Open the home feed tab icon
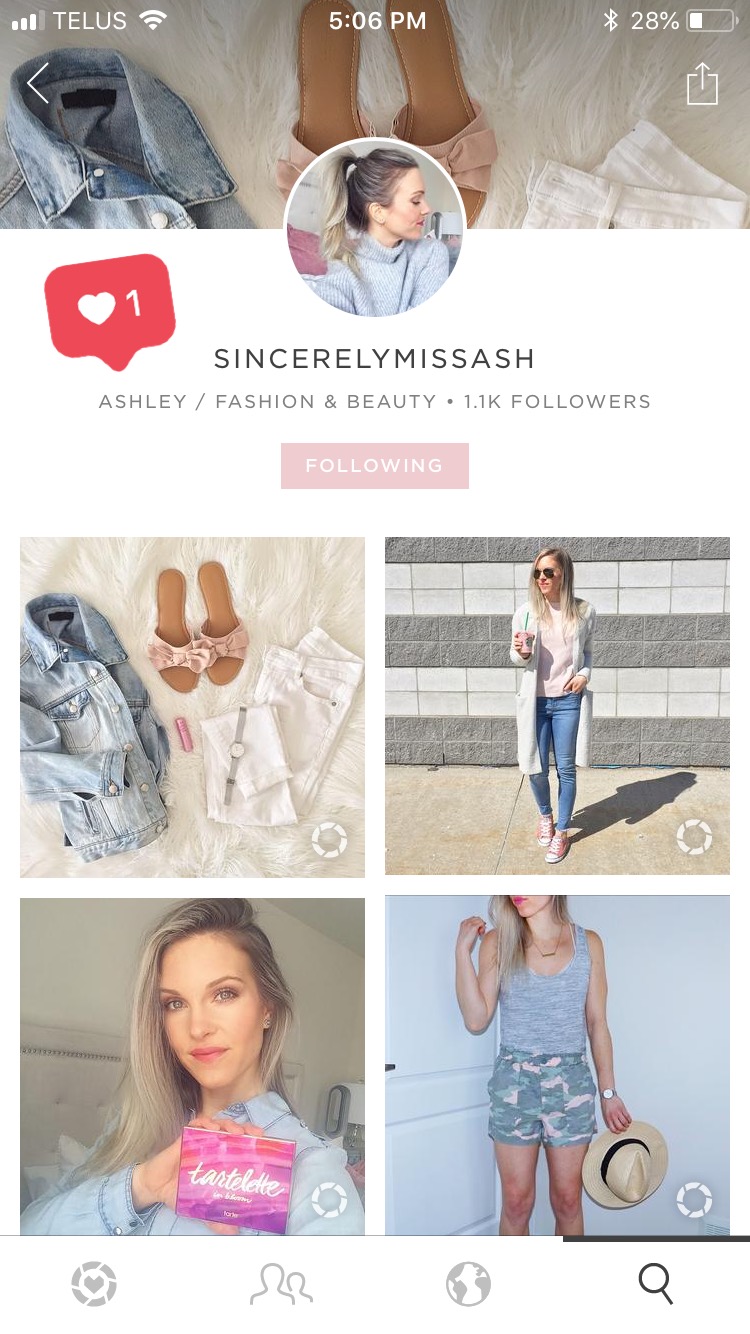This screenshot has width=750, height=1334. tap(94, 1283)
